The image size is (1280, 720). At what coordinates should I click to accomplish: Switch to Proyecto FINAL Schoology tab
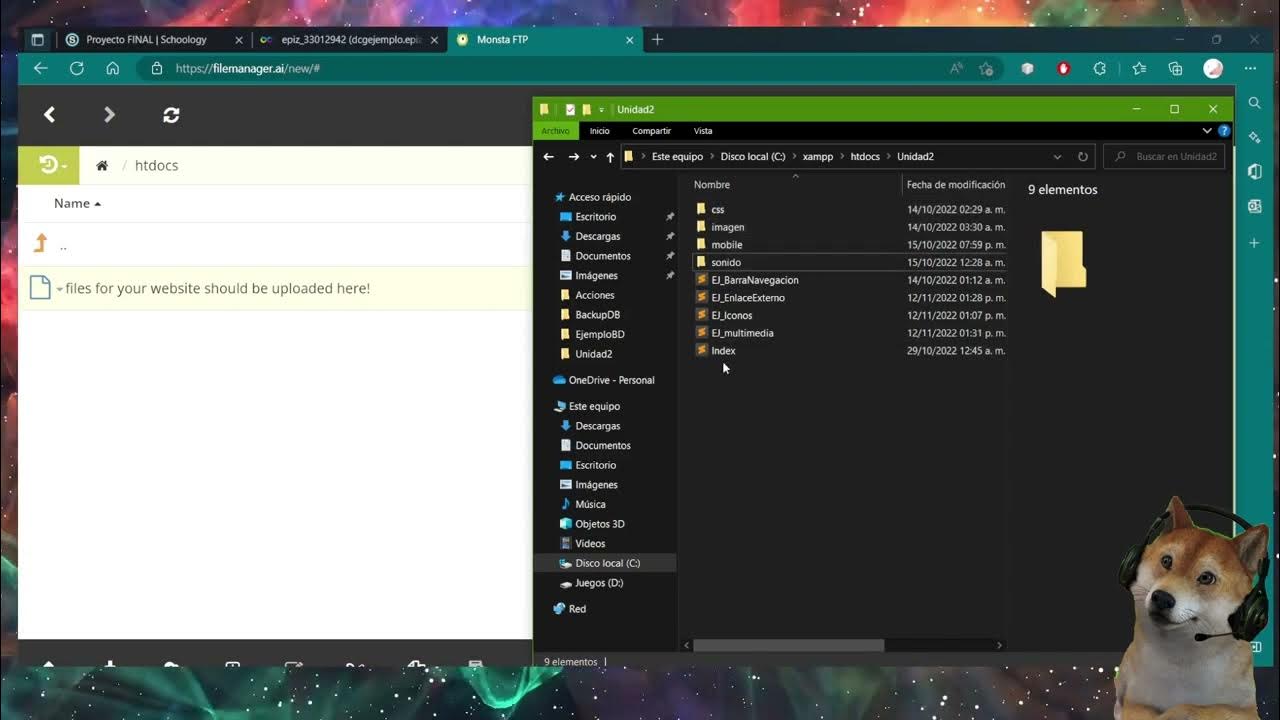(x=146, y=40)
